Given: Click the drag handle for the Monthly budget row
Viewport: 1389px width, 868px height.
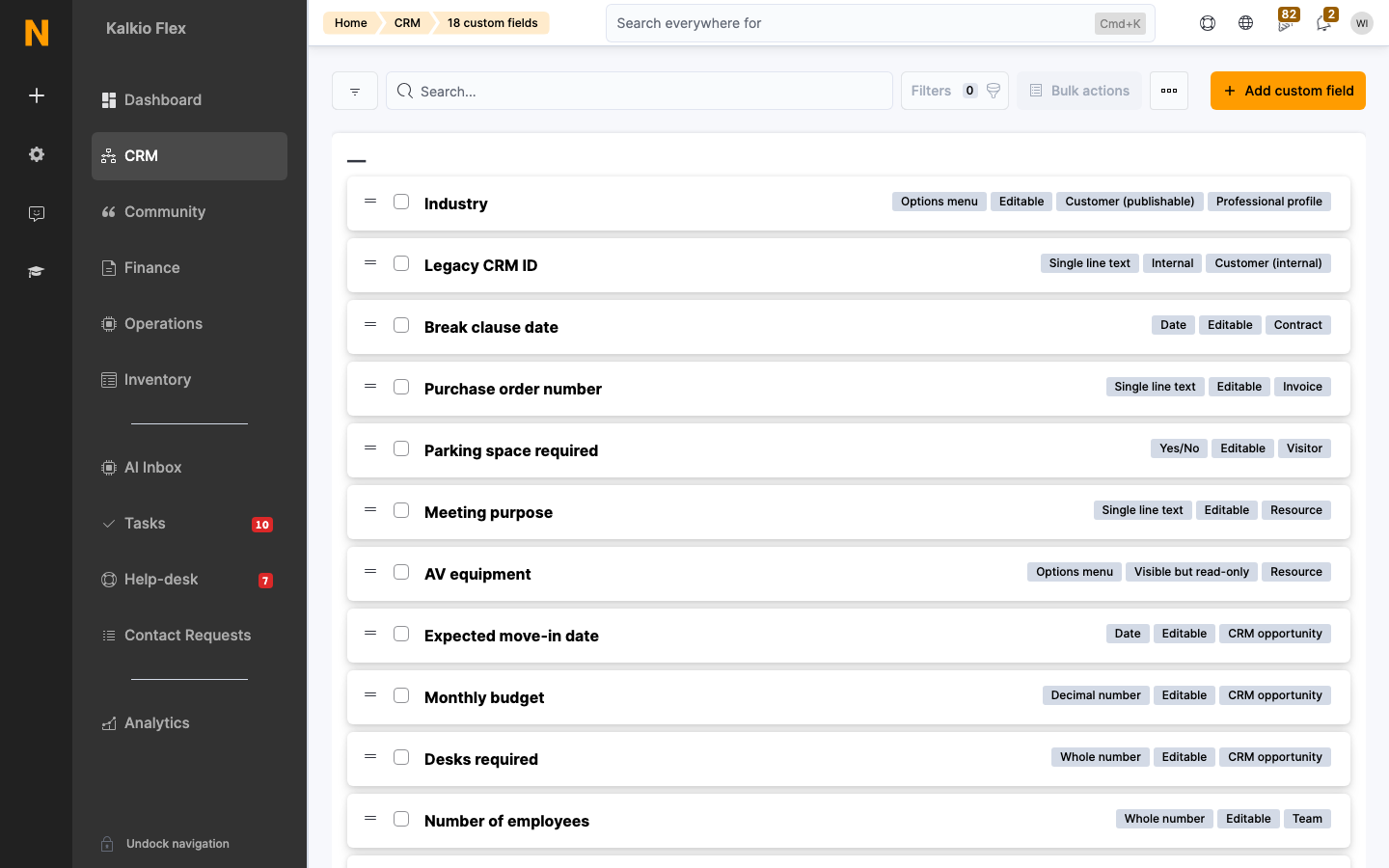Looking at the screenshot, I should coord(370,695).
